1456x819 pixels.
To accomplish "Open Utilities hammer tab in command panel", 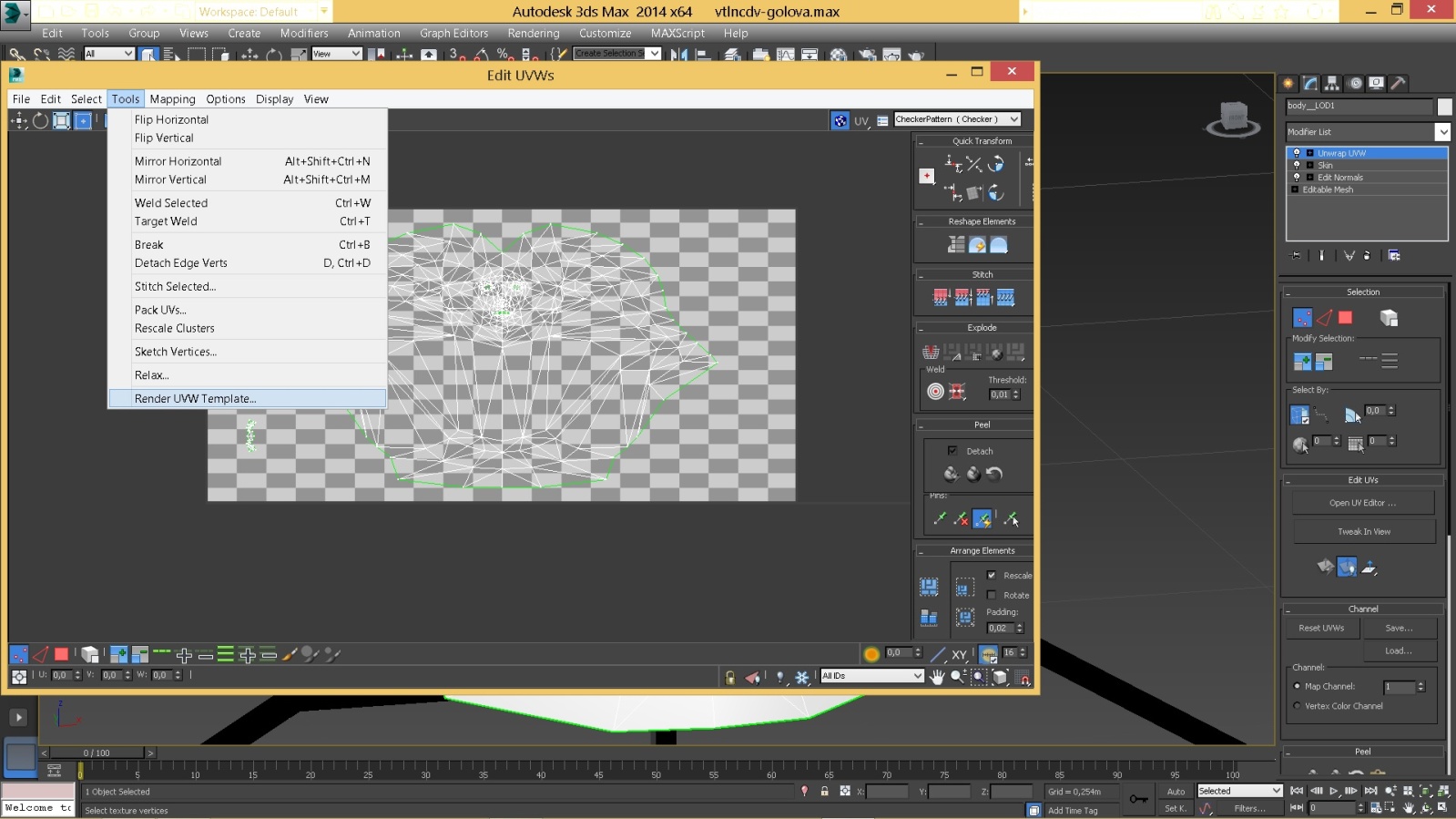I will point(1399,83).
